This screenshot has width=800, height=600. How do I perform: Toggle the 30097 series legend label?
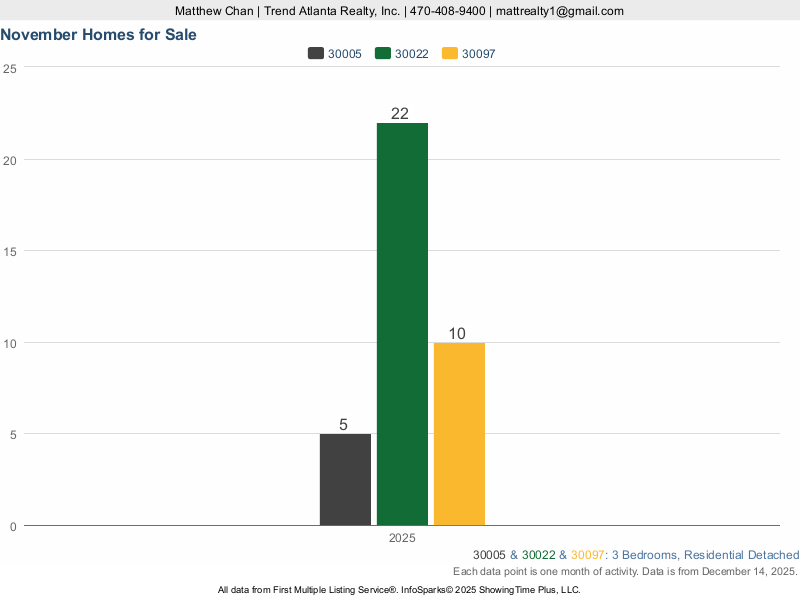click(479, 54)
